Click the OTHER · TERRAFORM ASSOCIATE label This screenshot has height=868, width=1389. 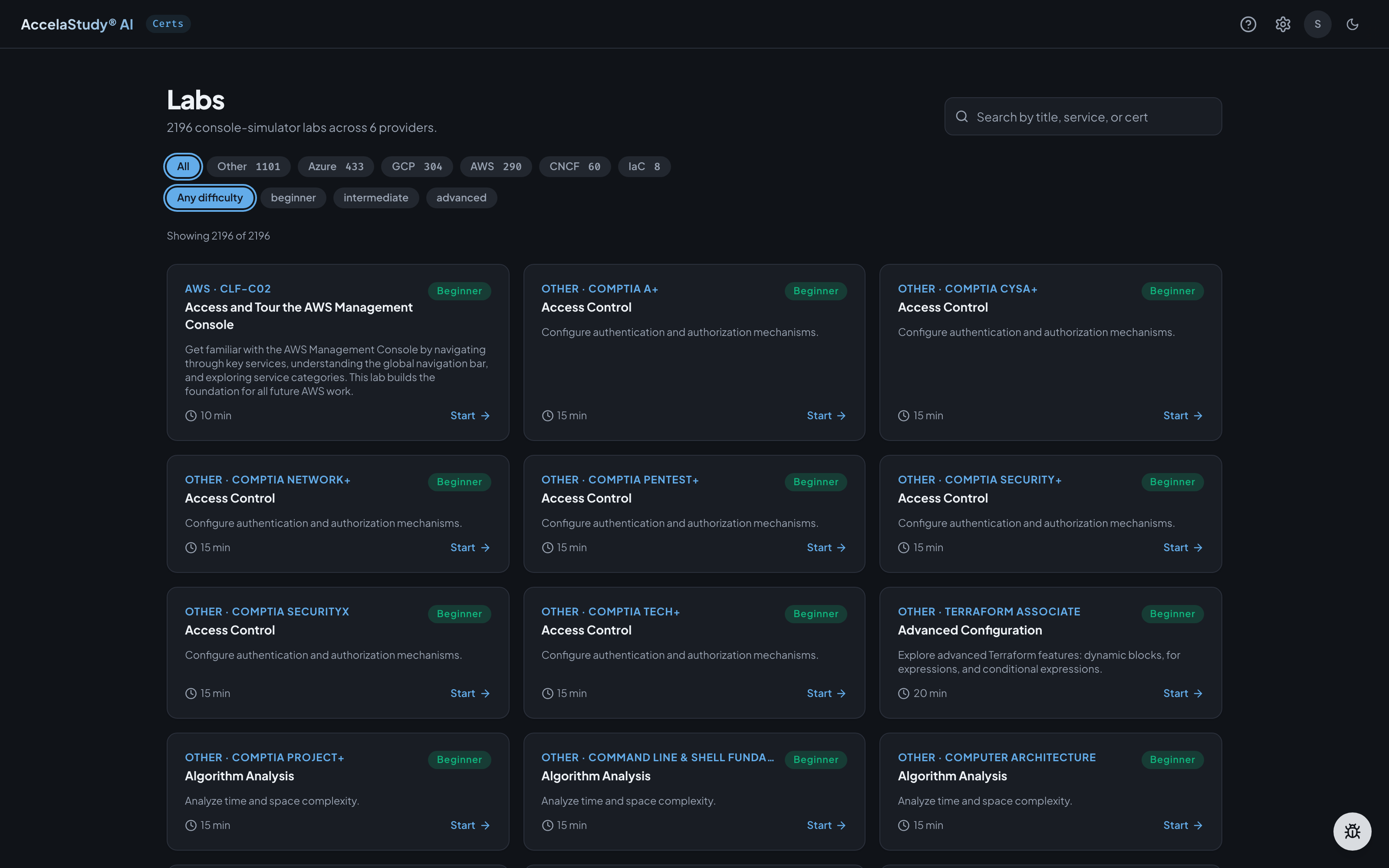pyautogui.click(x=989, y=612)
